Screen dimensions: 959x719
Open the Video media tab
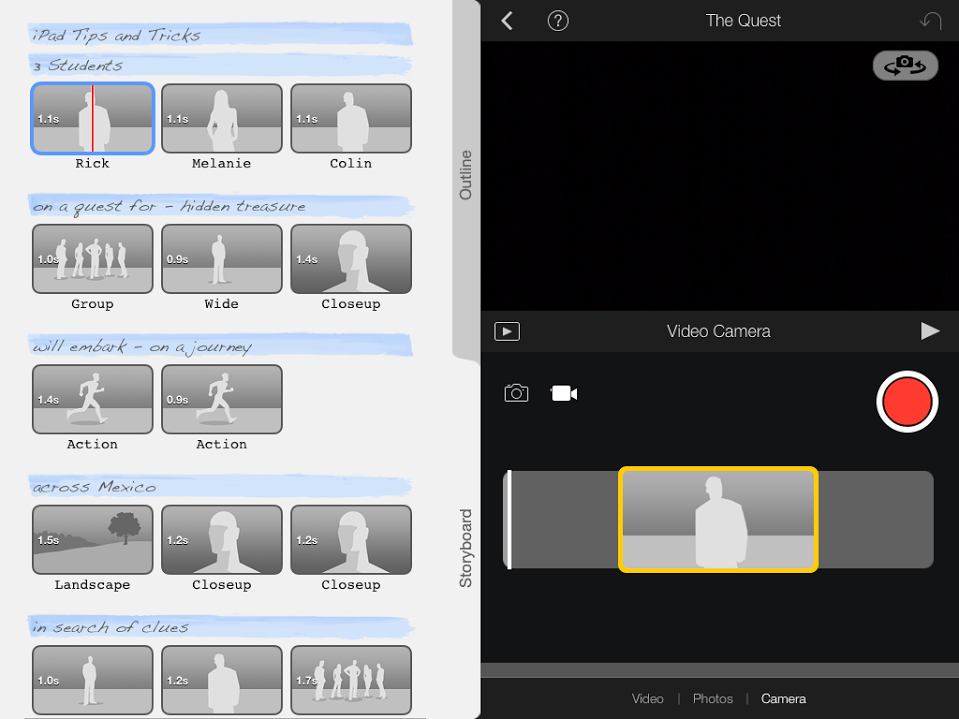tap(647, 699)
